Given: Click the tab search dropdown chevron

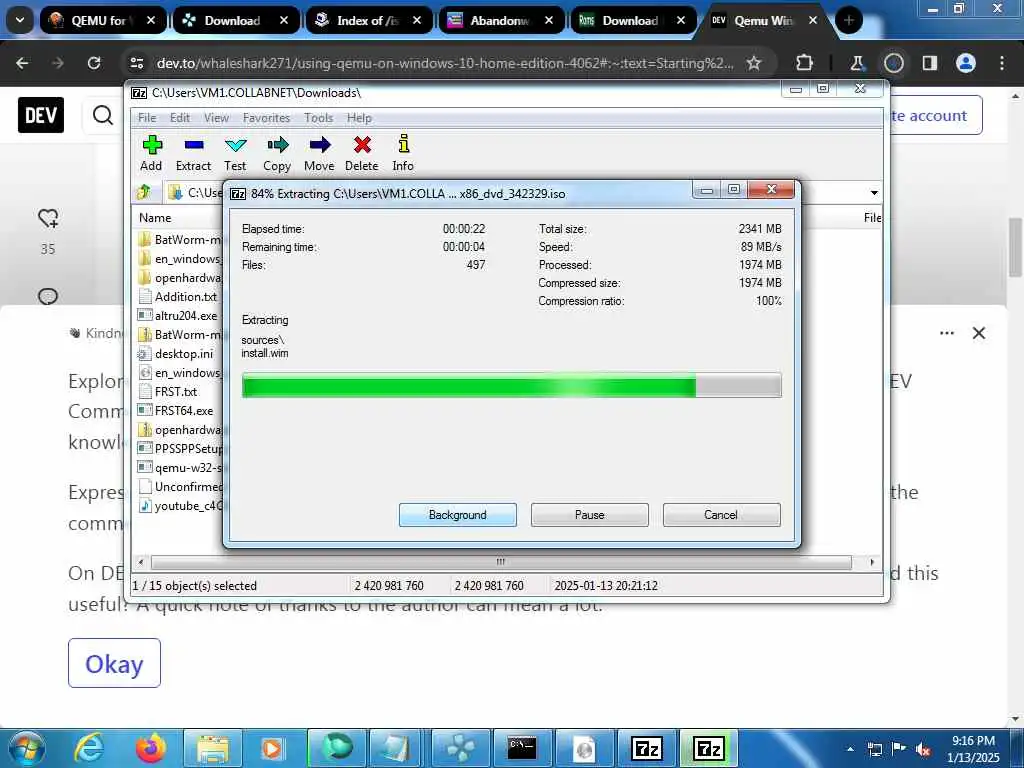Looking at the screenshot, I should click(x=20, y=20).
